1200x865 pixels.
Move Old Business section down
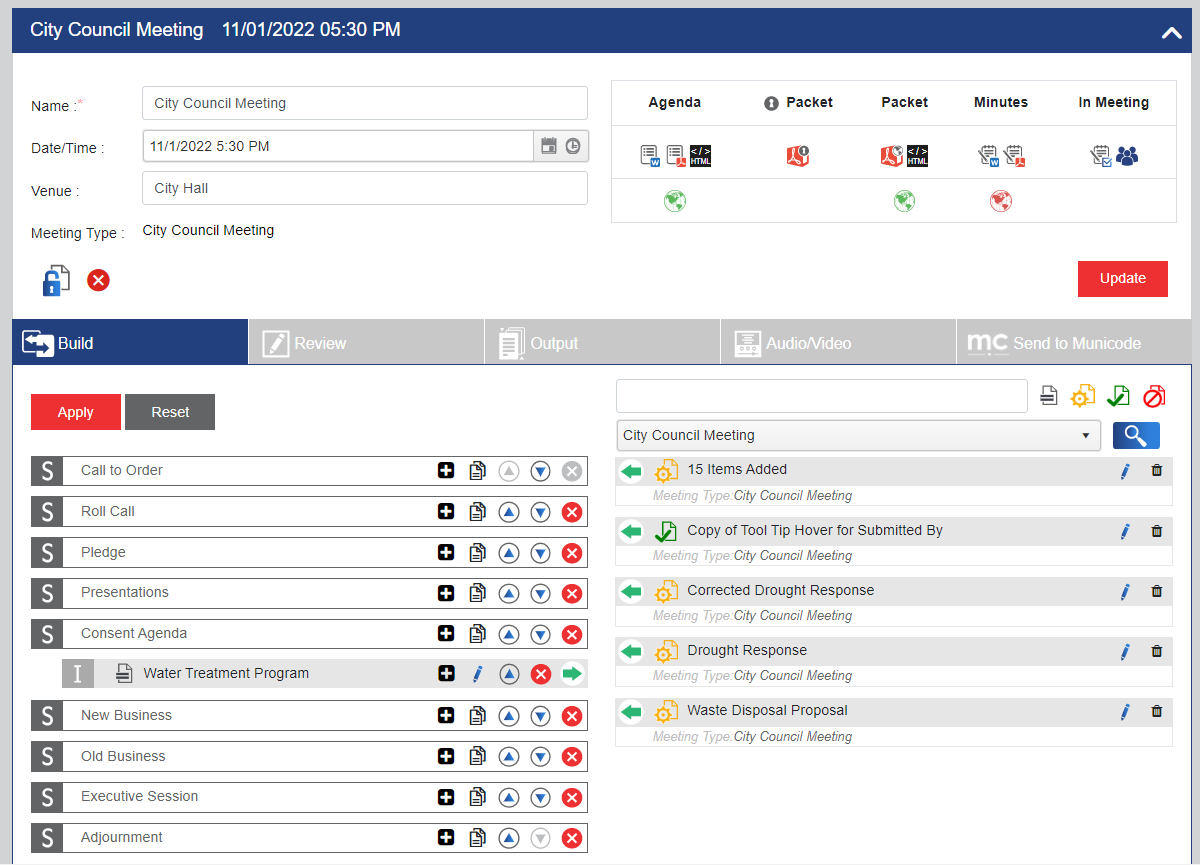[541, 757]
